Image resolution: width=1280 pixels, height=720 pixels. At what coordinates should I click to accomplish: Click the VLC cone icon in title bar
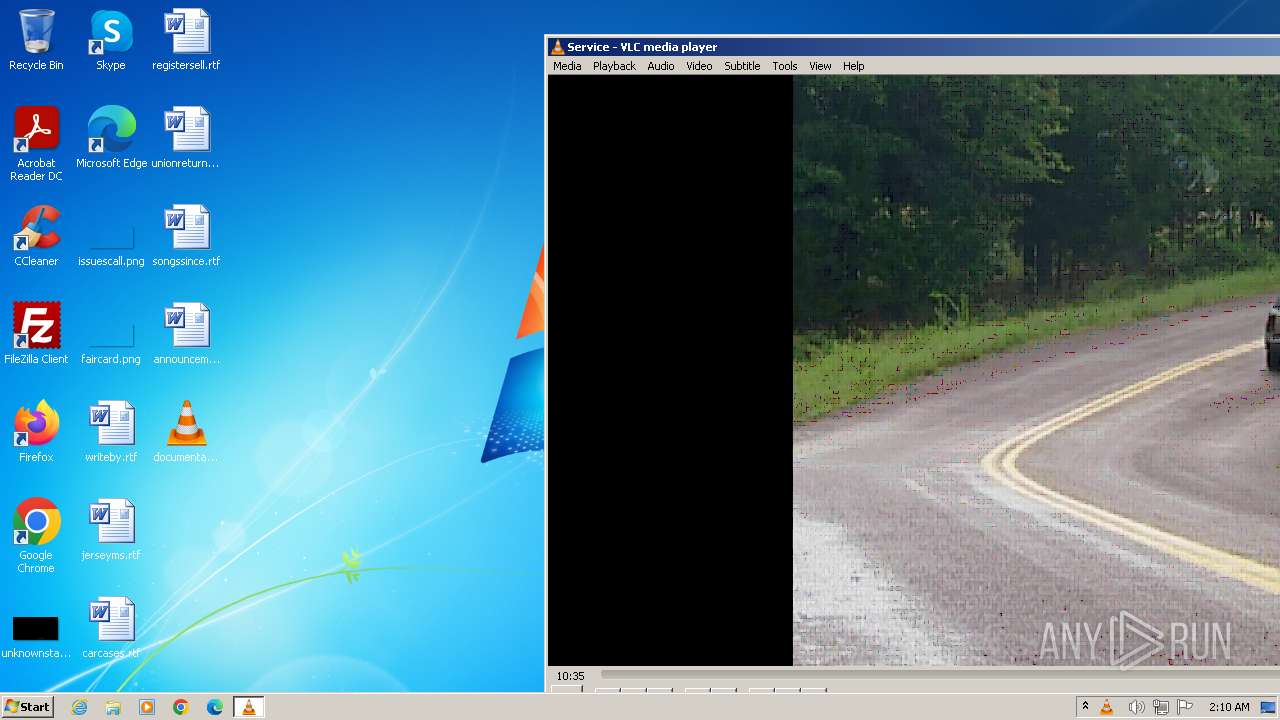pos(557,47)
